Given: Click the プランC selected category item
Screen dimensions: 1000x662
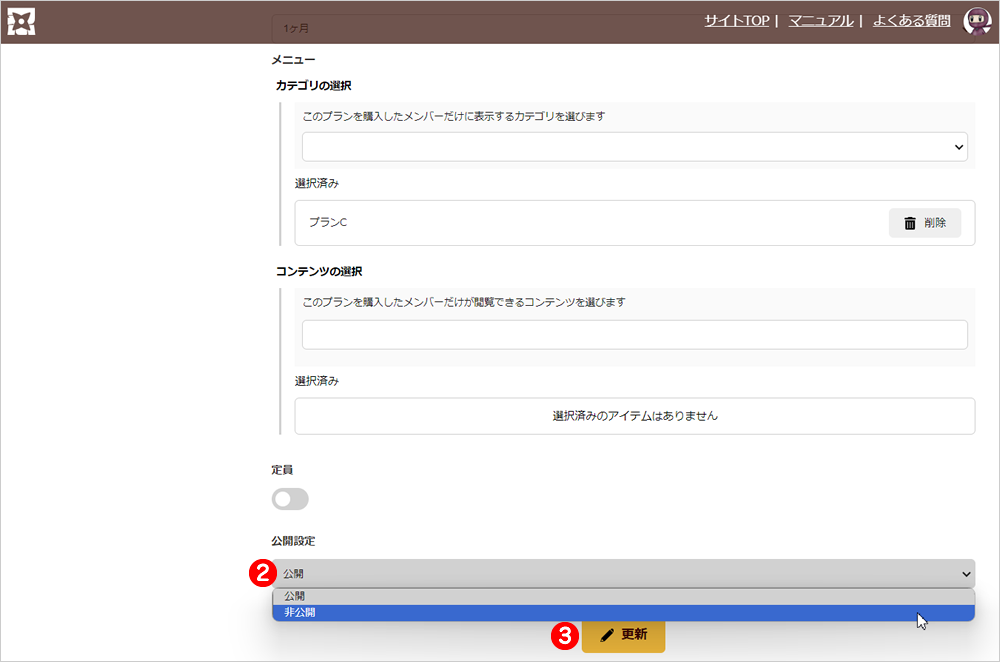Looking at the screenshot, I should (328, 222).
